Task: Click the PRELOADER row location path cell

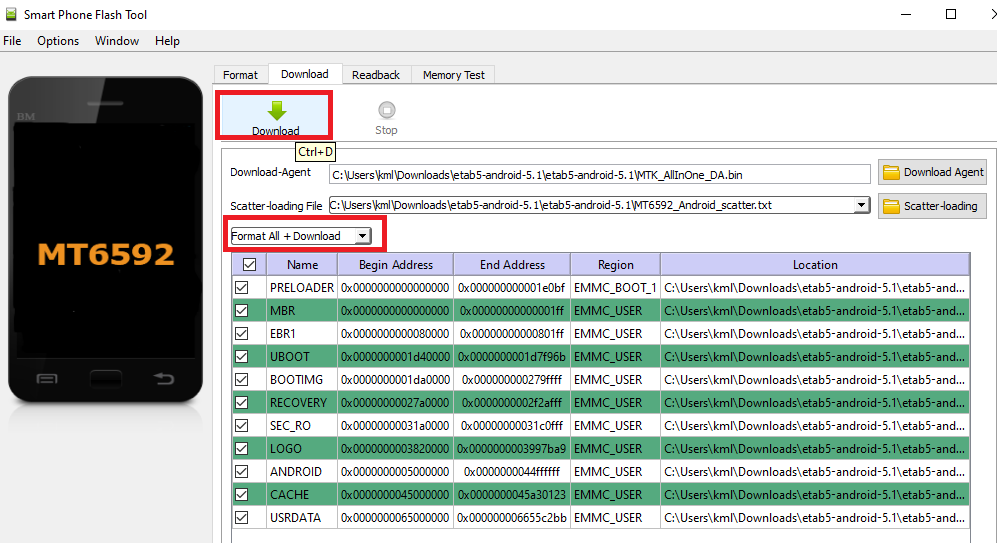Action: (x=815, y=287)
